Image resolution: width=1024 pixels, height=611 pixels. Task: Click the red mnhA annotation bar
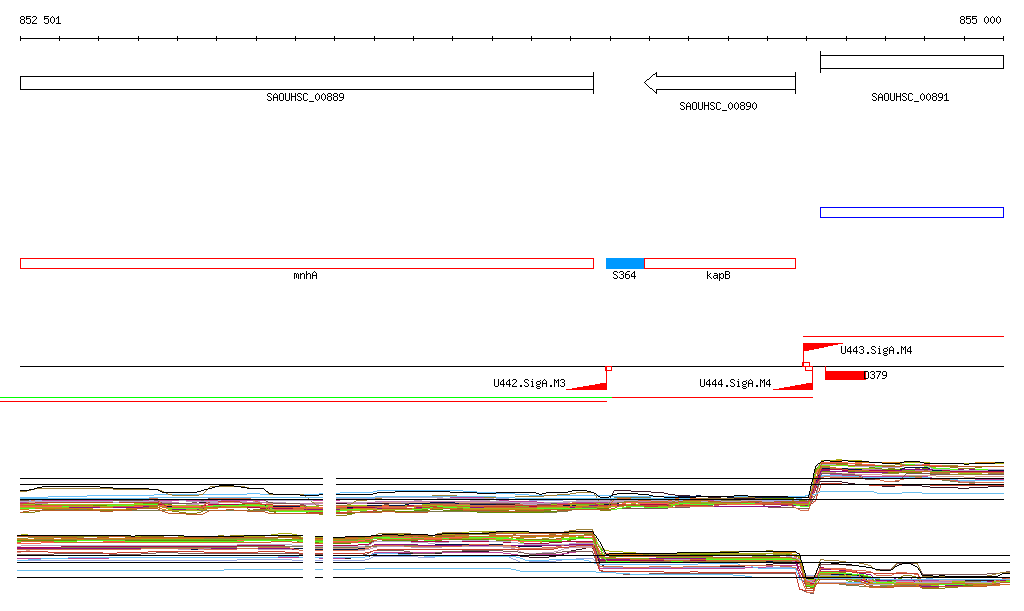[x=307, y=264]
